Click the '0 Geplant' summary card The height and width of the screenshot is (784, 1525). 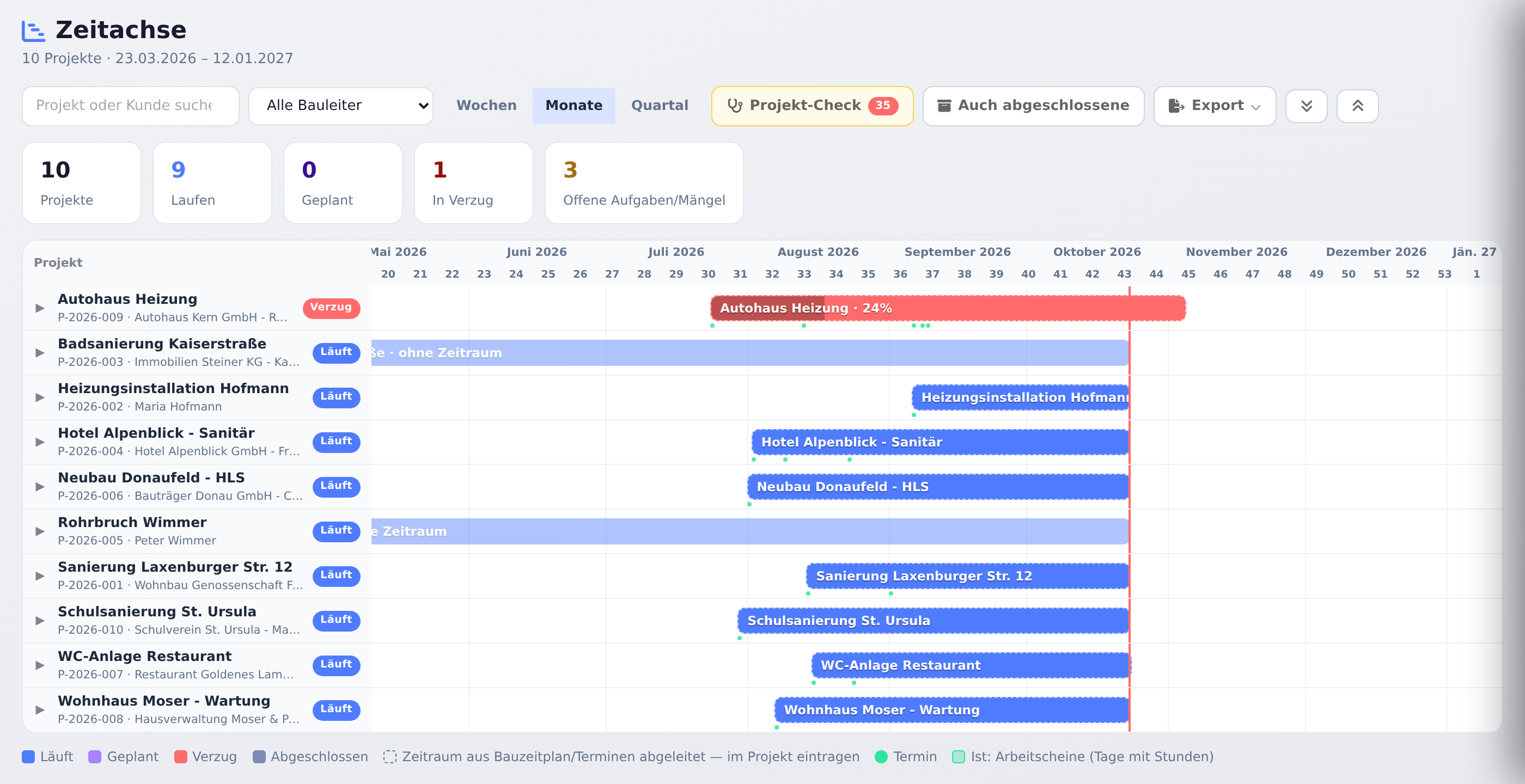(x=343, y=183)
